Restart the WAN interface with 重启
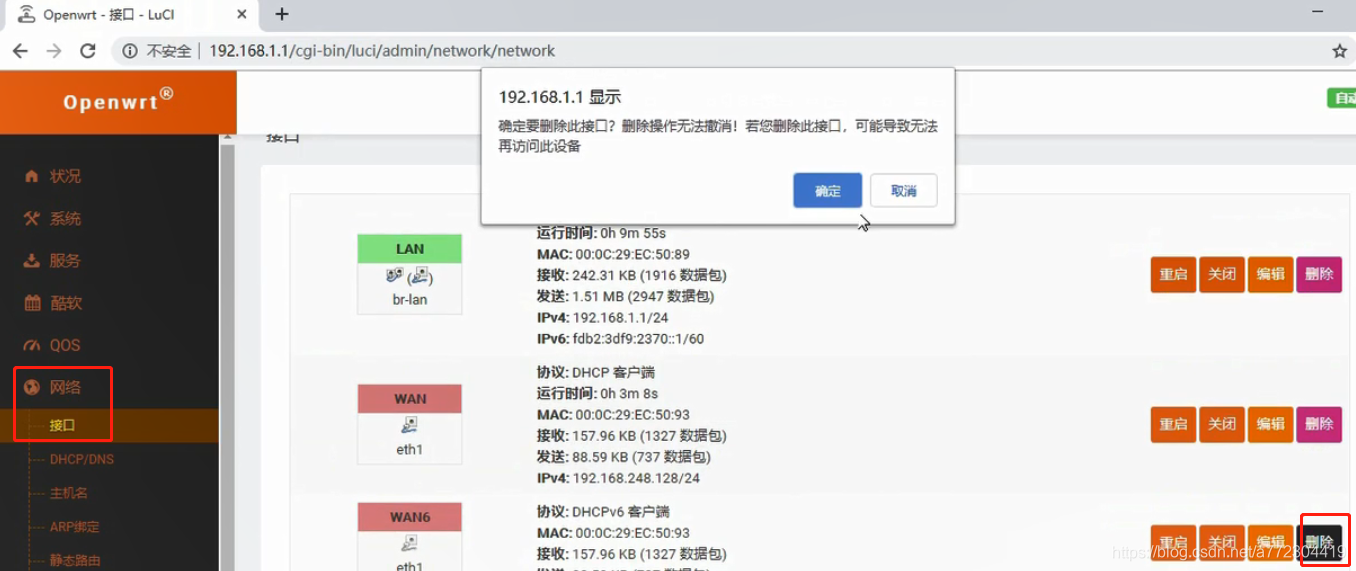This screenshot has height=571, width=1356. click(1173, 424)
